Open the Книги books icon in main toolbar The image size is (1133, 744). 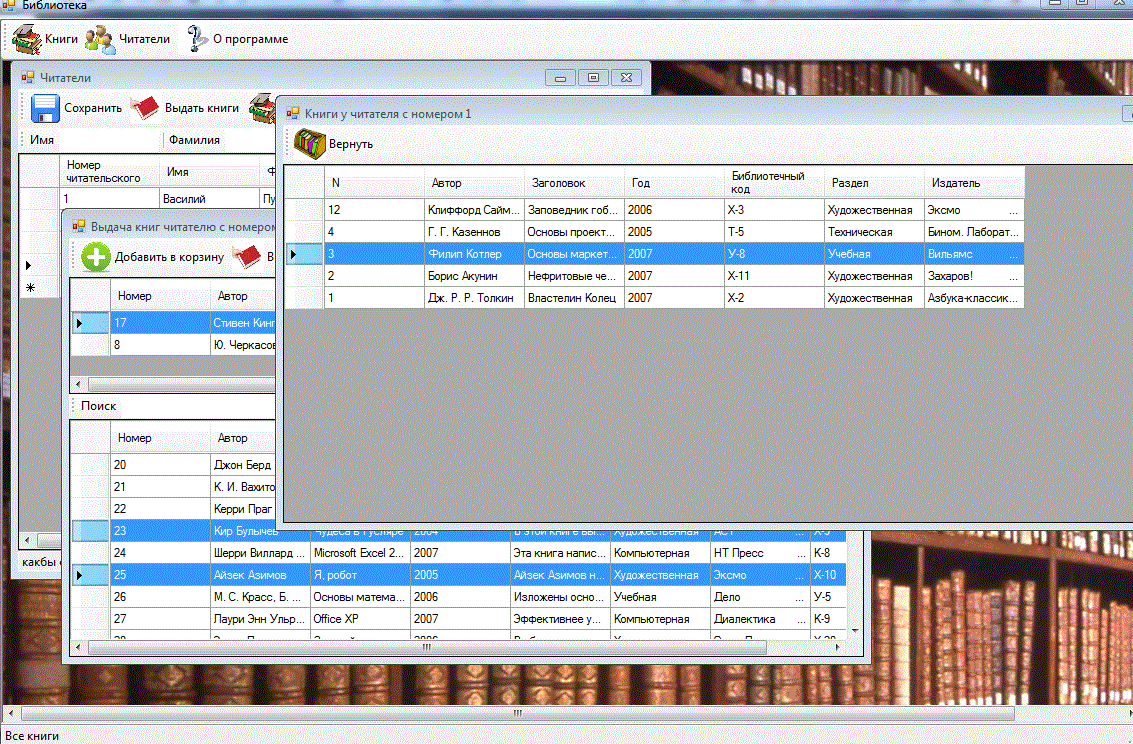[x=26, y=39]
